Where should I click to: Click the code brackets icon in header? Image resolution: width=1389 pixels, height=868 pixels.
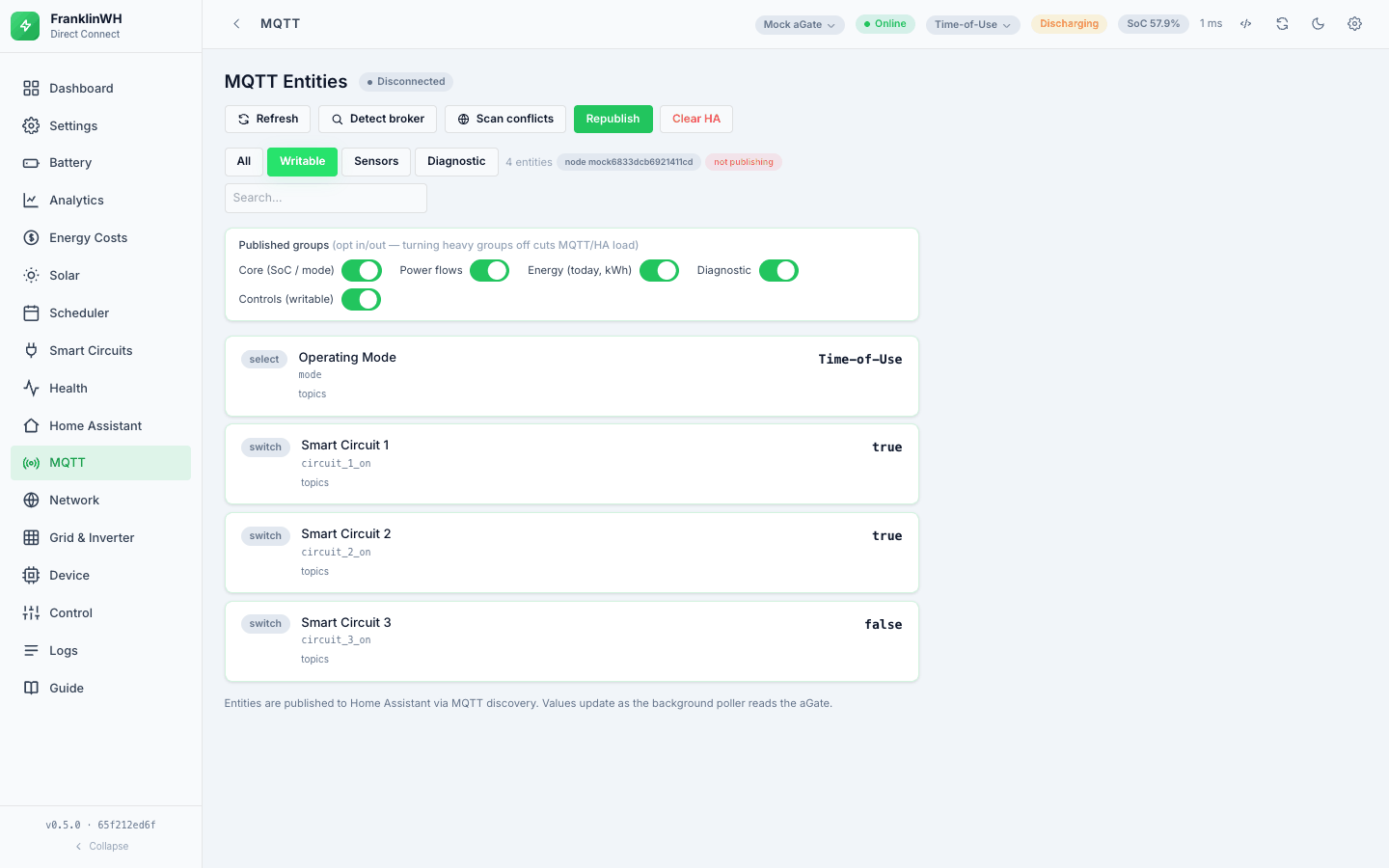tap(1246, 24)
